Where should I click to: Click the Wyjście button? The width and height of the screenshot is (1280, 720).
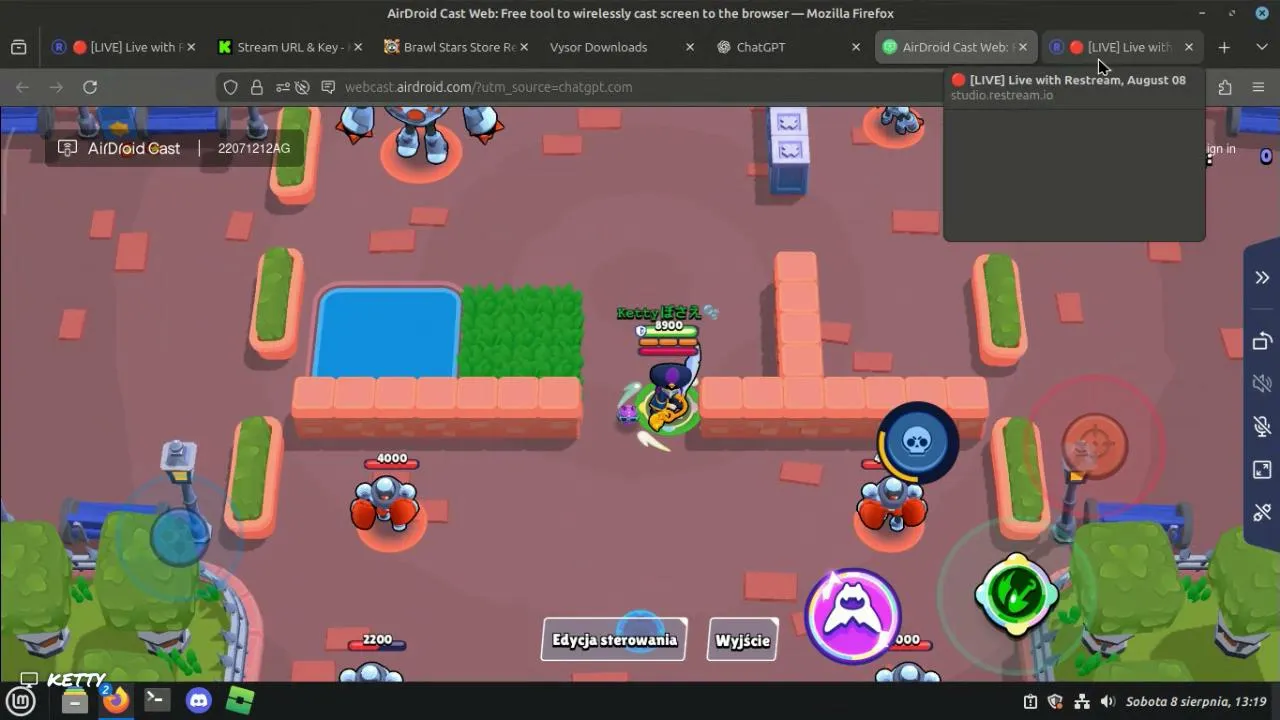point(742,640)
